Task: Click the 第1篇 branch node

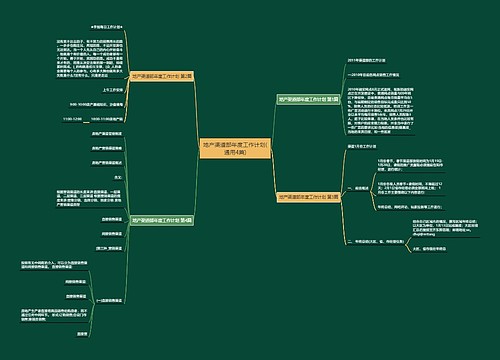Action: pyautogui.click(x=308, y=99)
